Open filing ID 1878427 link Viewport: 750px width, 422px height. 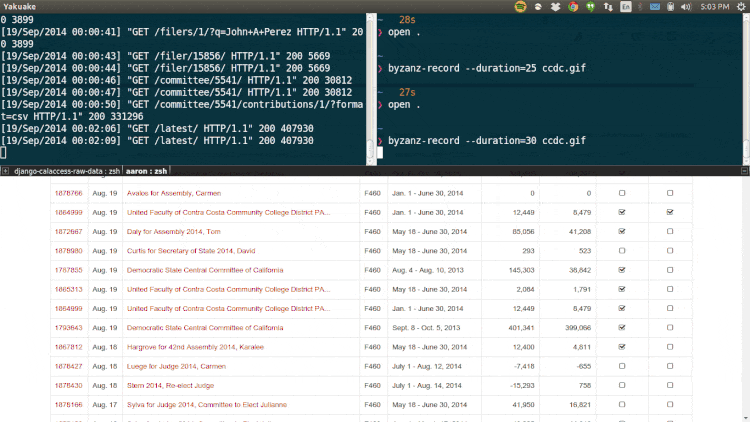pyautogui.click(x=68, y=366)
